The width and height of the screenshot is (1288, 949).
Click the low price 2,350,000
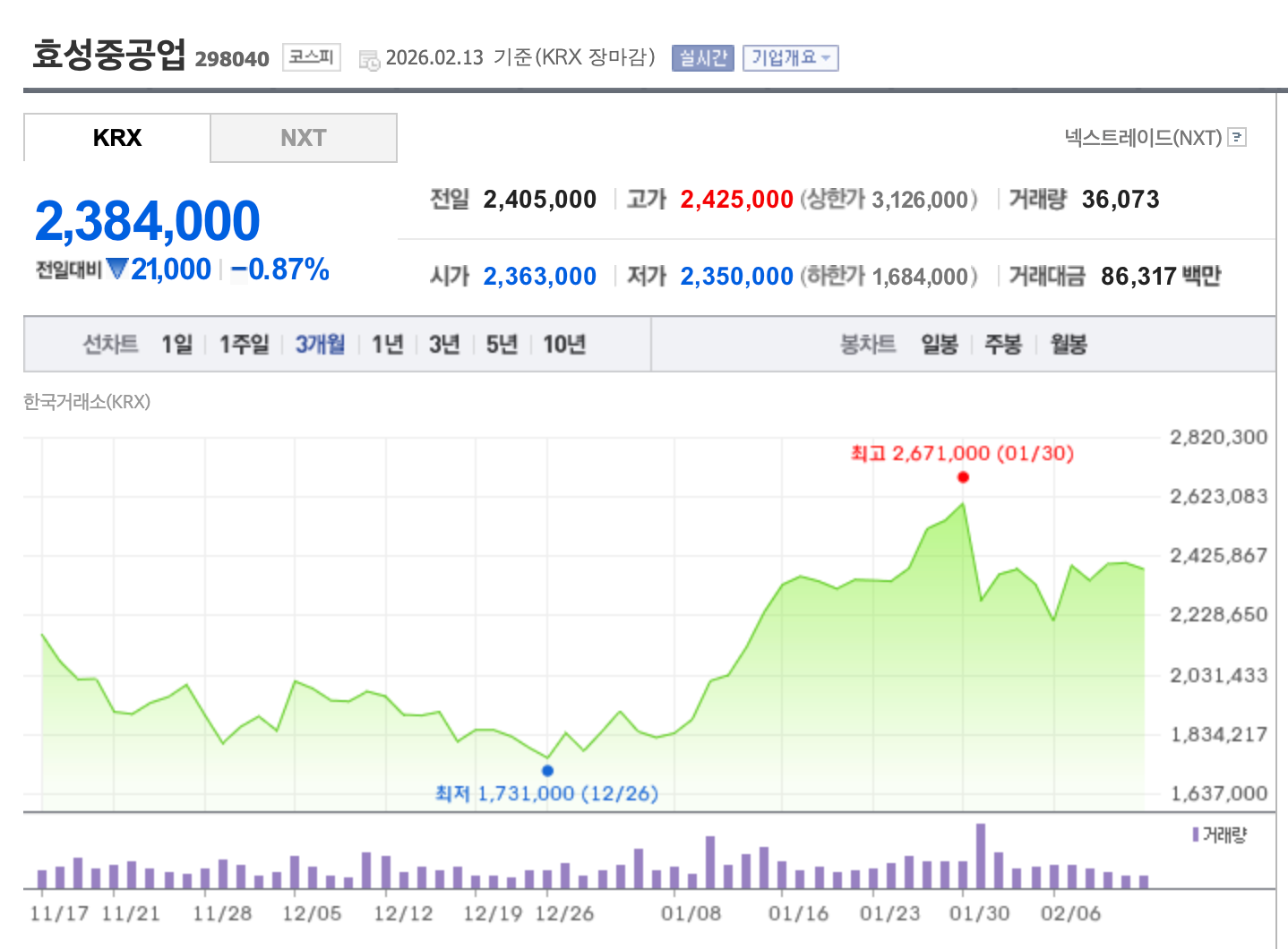click(737, 276)
